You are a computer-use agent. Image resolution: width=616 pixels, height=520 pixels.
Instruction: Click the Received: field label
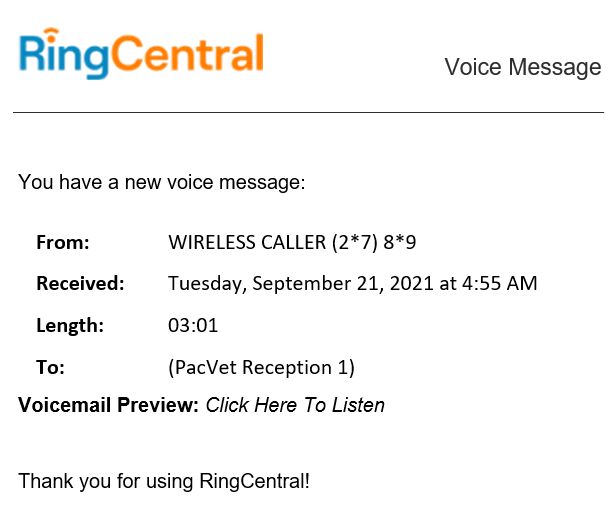pos(80,283)
